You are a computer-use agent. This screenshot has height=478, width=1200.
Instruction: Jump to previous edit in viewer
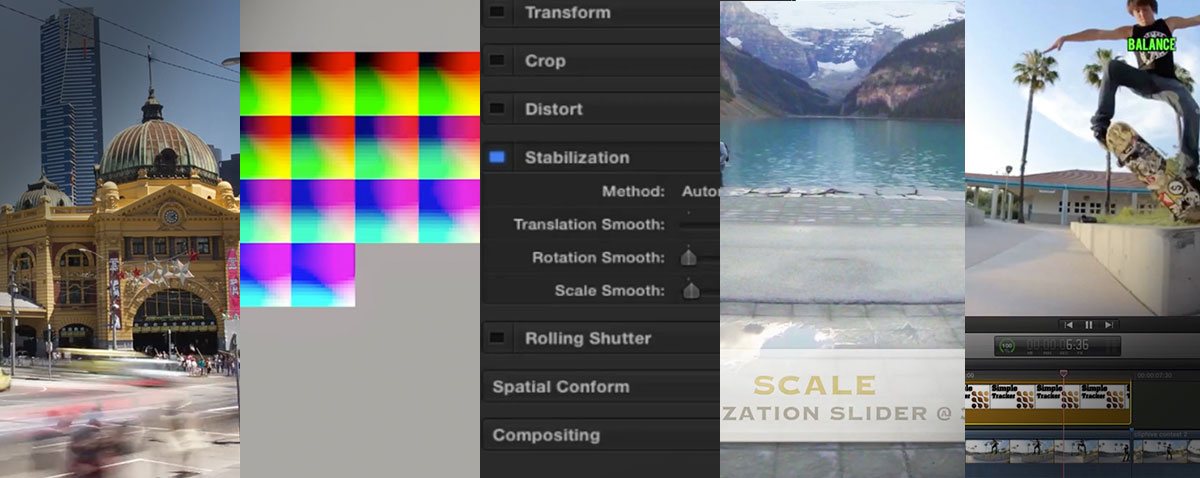click(x=1069, y=325)
